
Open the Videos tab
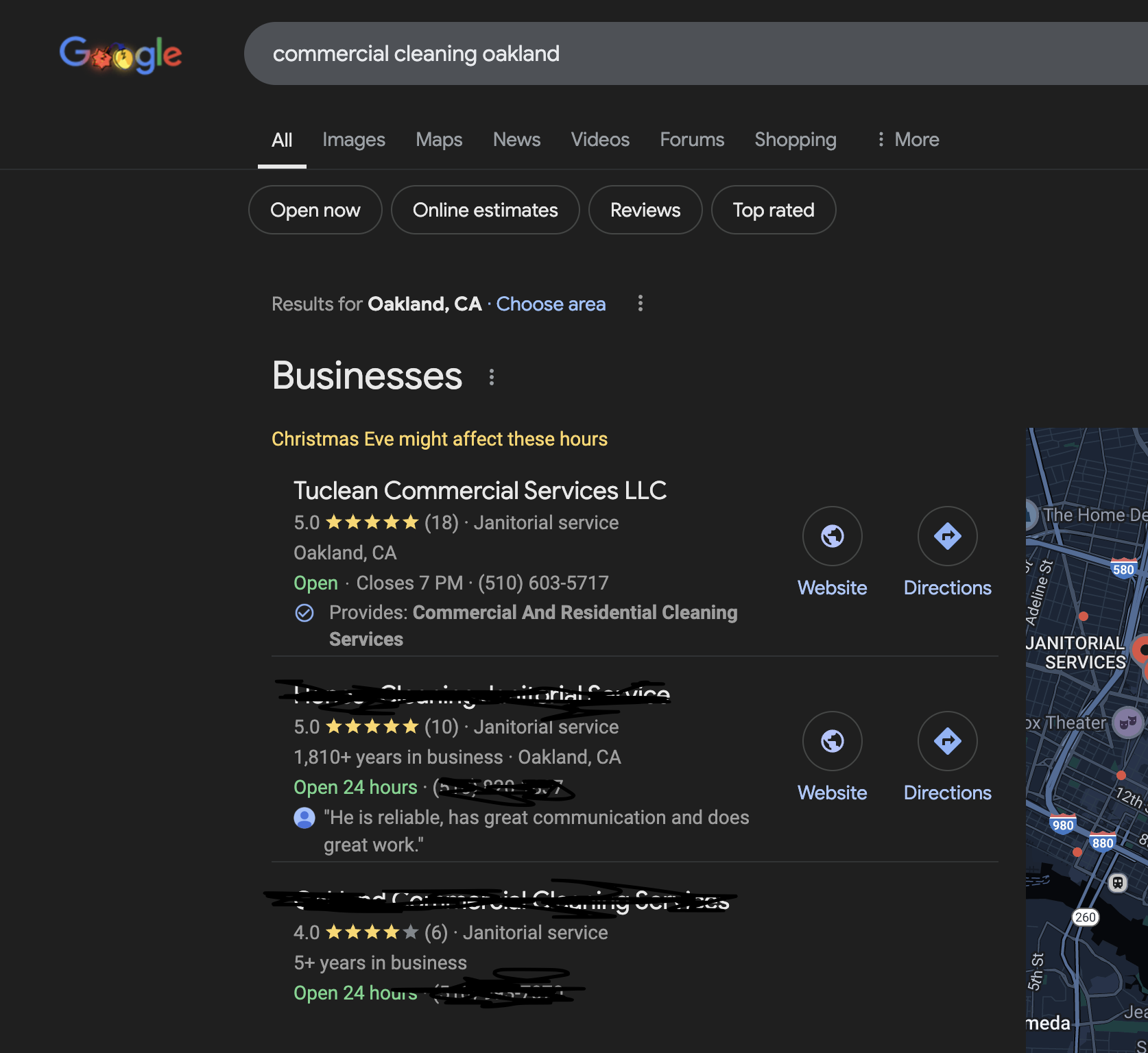point(600,140)
